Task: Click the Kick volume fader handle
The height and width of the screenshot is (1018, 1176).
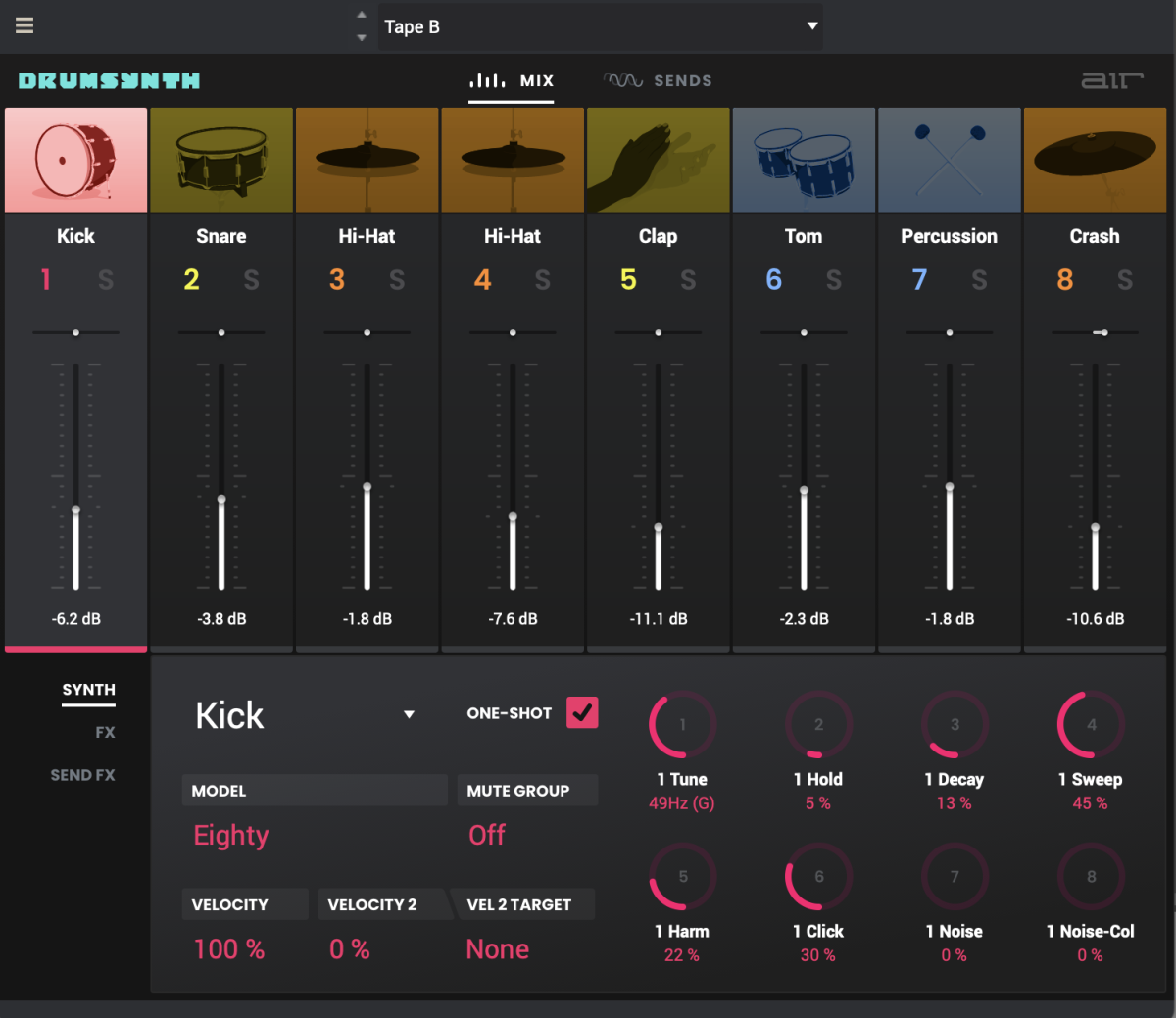Action: [x=75, y=510]
